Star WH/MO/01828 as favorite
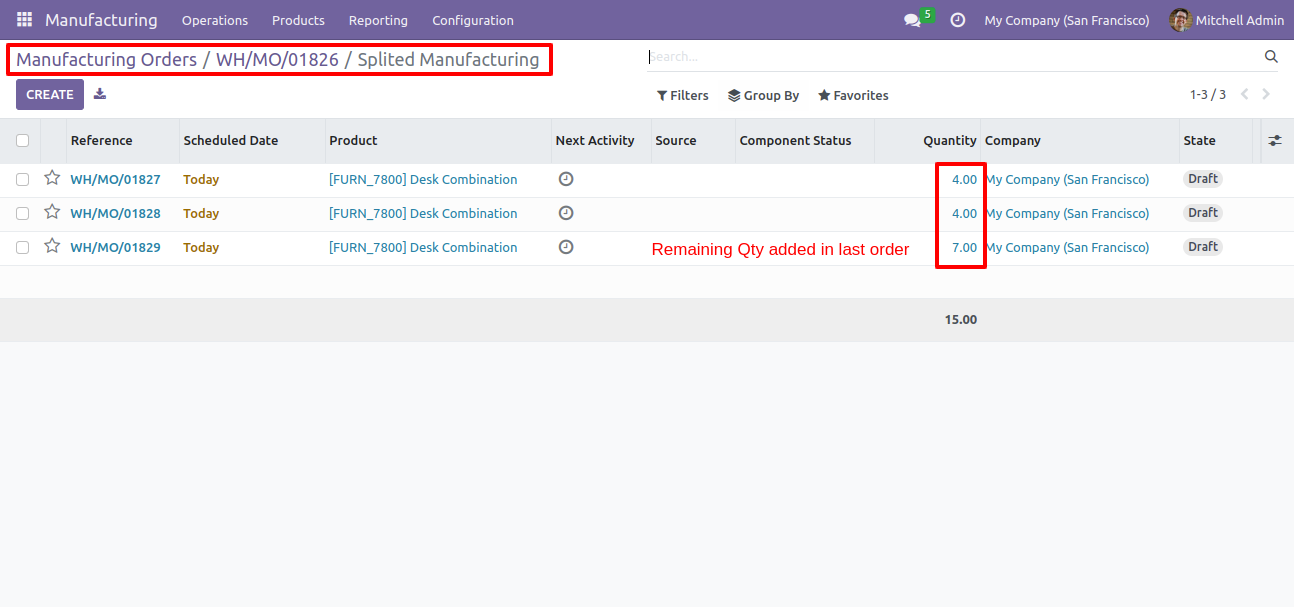 point(52,212)
